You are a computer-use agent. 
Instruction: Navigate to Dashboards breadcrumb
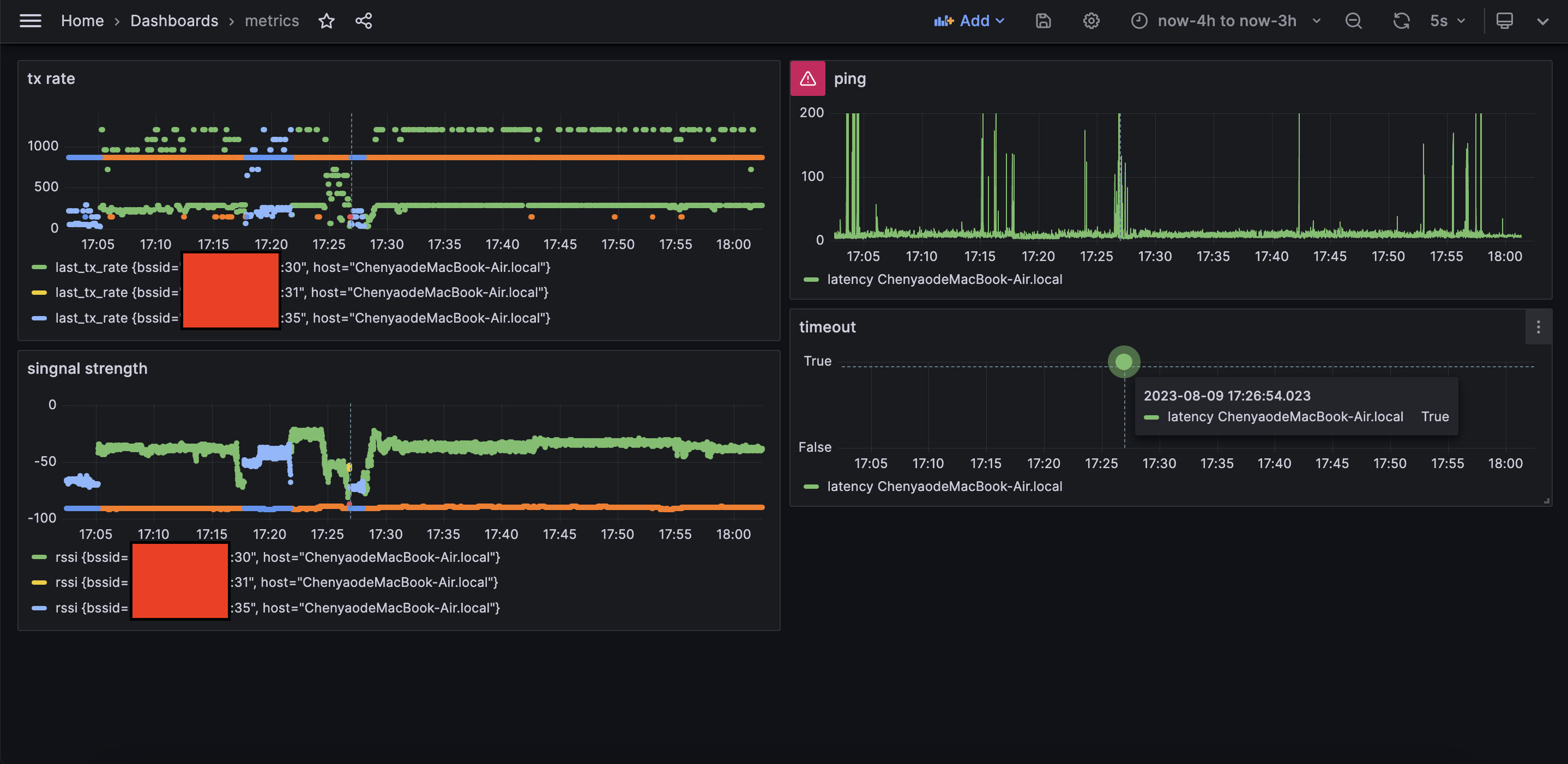pos(174,21)
